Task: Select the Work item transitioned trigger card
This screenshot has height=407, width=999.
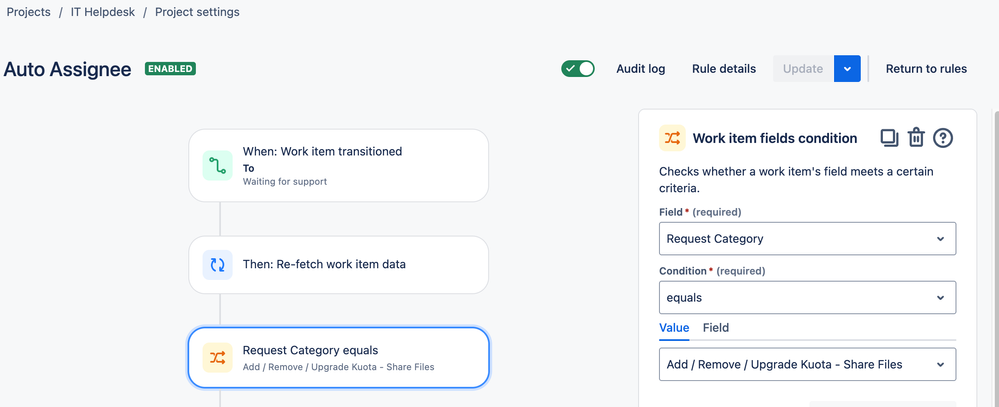Action: point(338,166)
